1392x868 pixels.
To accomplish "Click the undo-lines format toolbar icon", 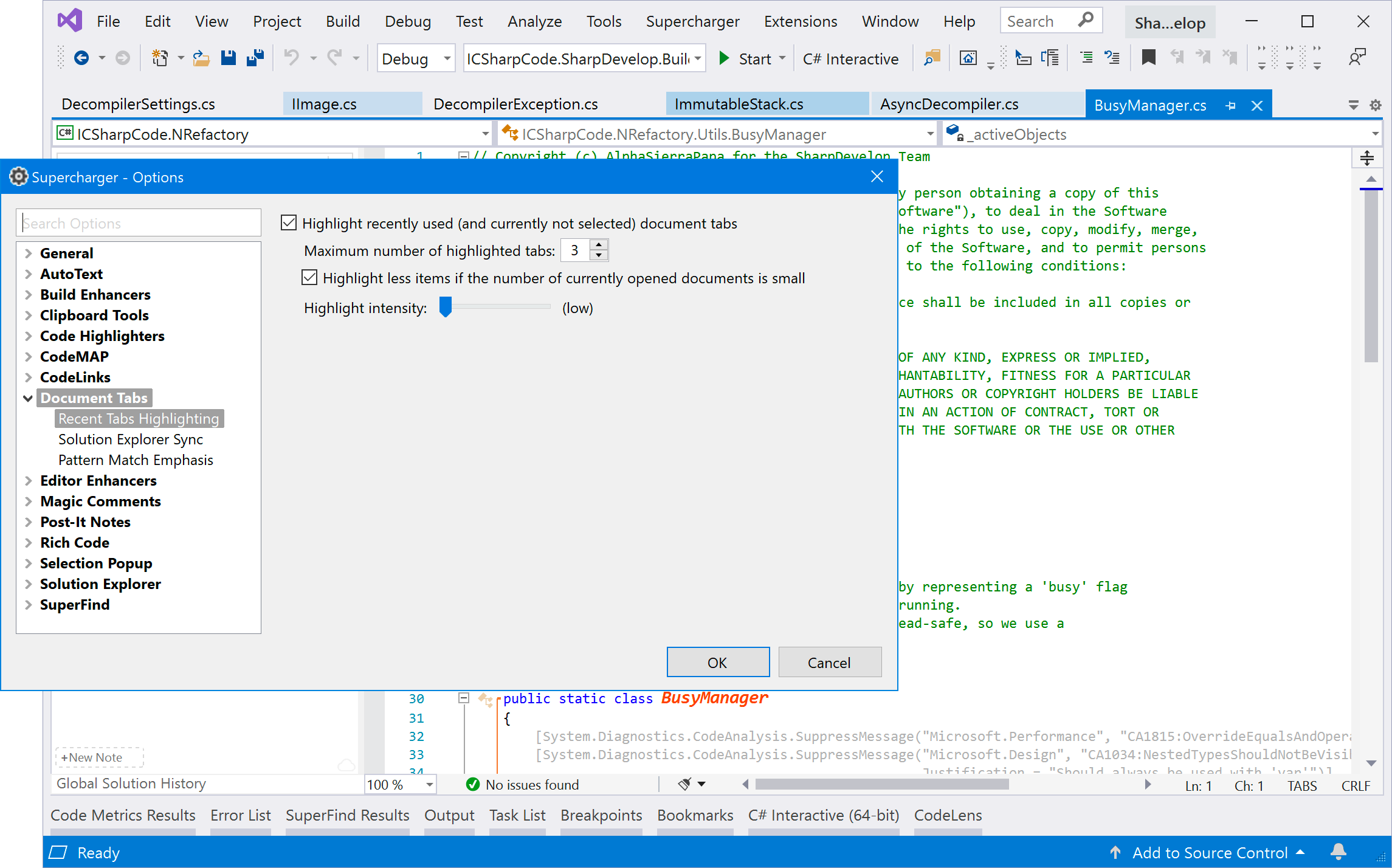I will pos(1112,58).
